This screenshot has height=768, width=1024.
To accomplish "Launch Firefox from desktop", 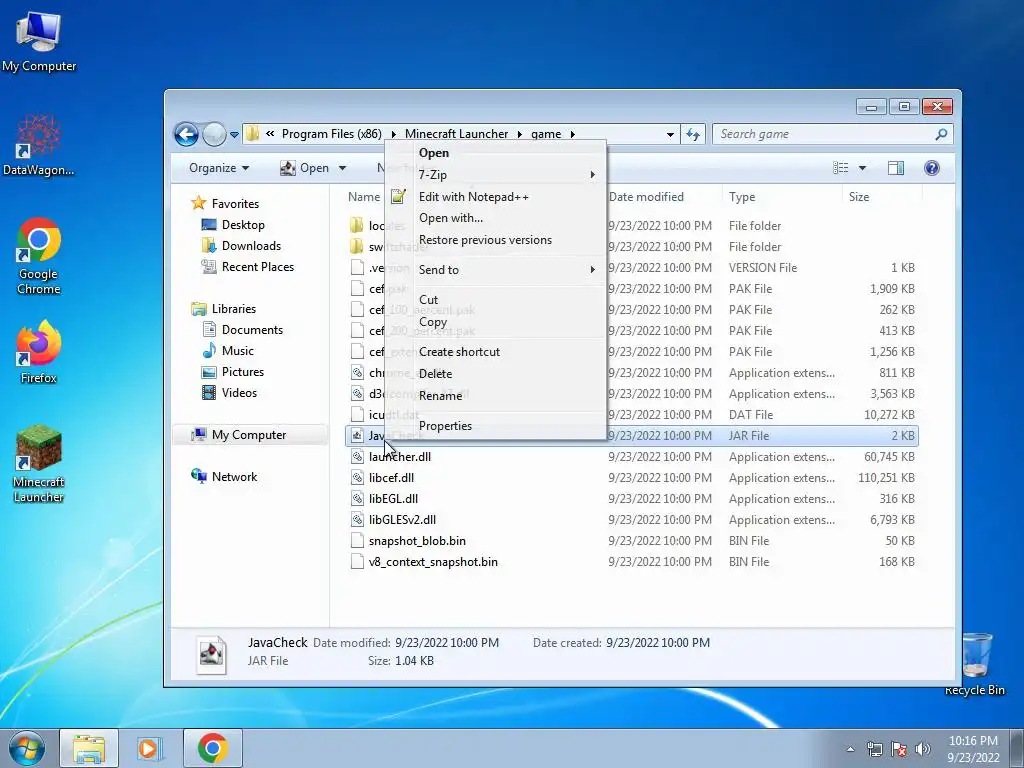I will pos(39,351).
